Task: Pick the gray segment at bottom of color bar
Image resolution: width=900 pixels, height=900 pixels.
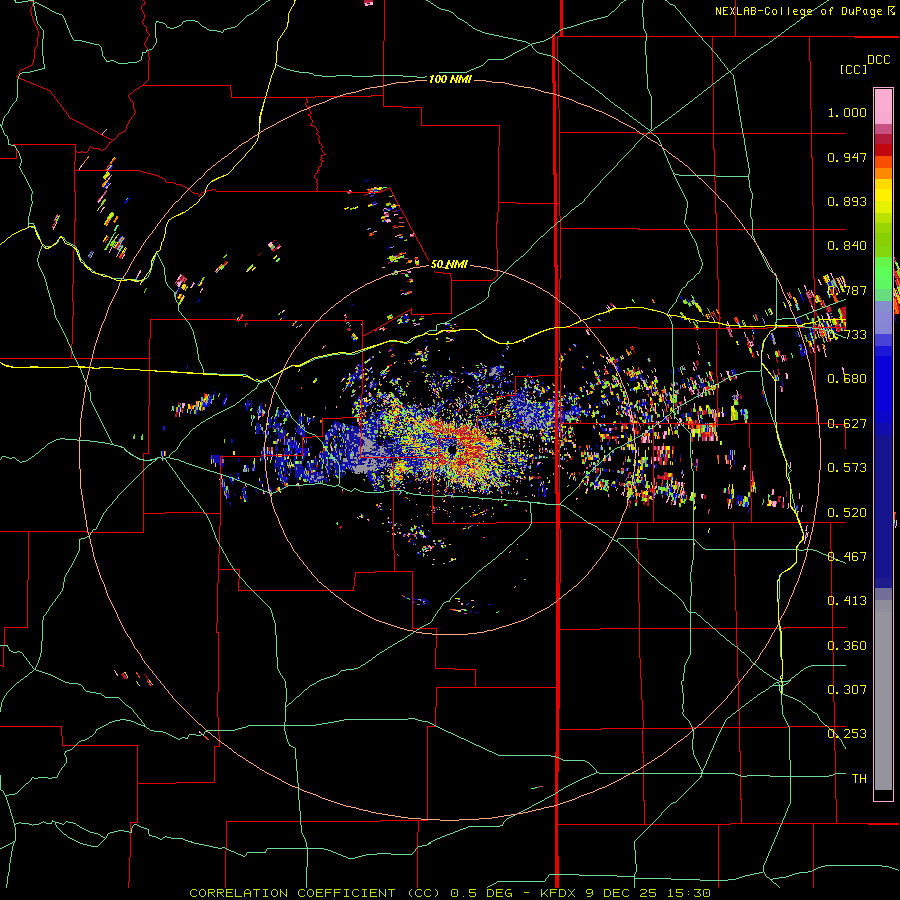Action: point(883,695)
